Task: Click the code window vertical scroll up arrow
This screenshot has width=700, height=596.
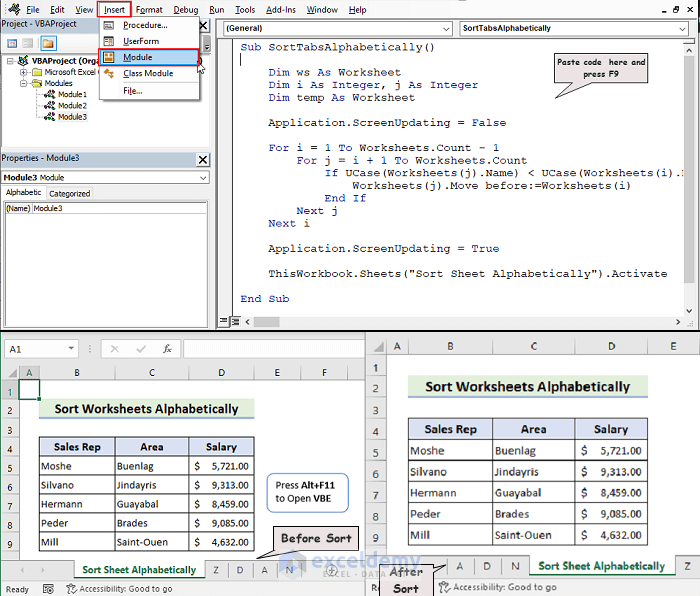Action: pyautogui.click(x=689, y=50)
